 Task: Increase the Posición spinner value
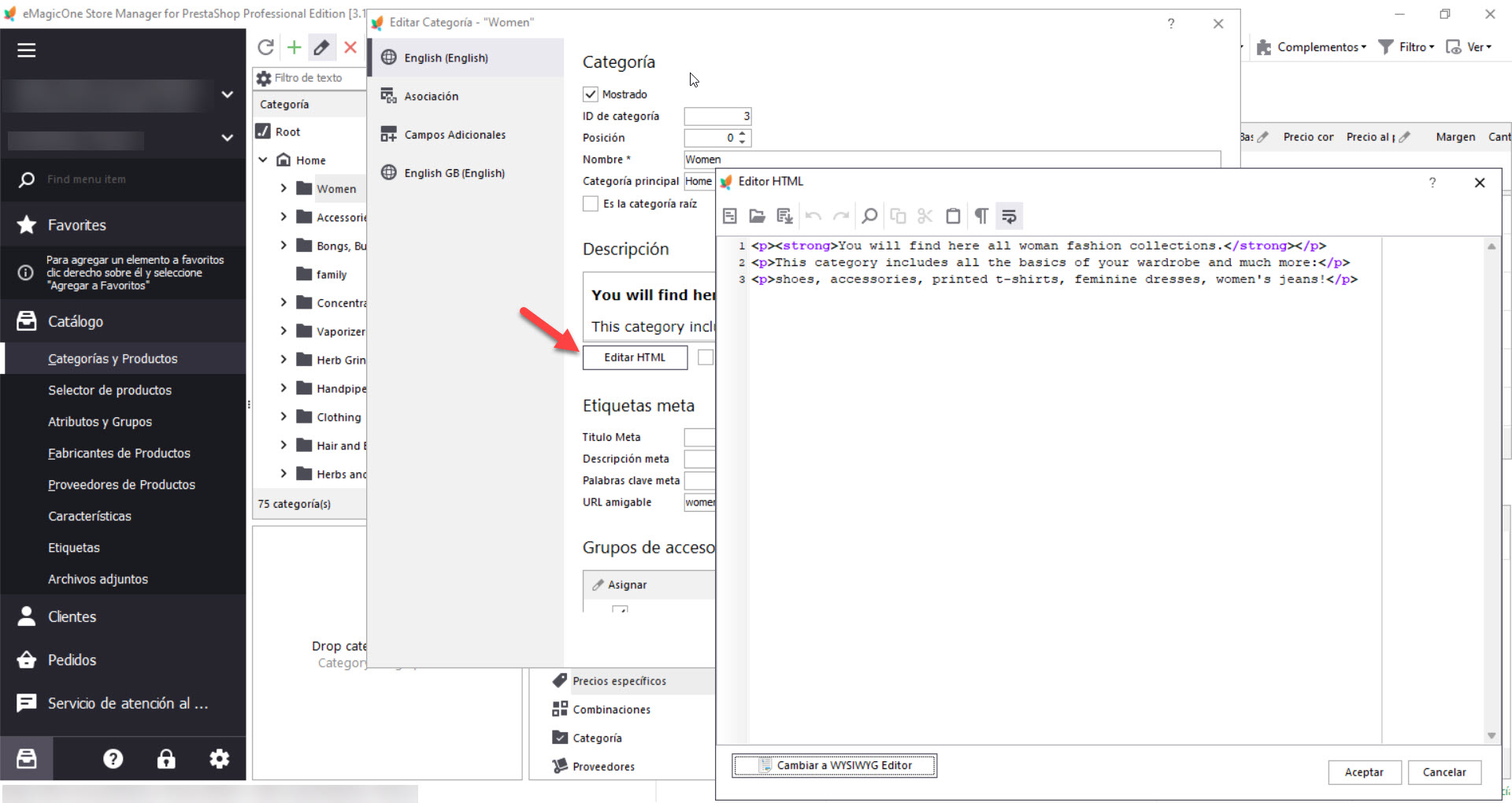click(742, 134)
